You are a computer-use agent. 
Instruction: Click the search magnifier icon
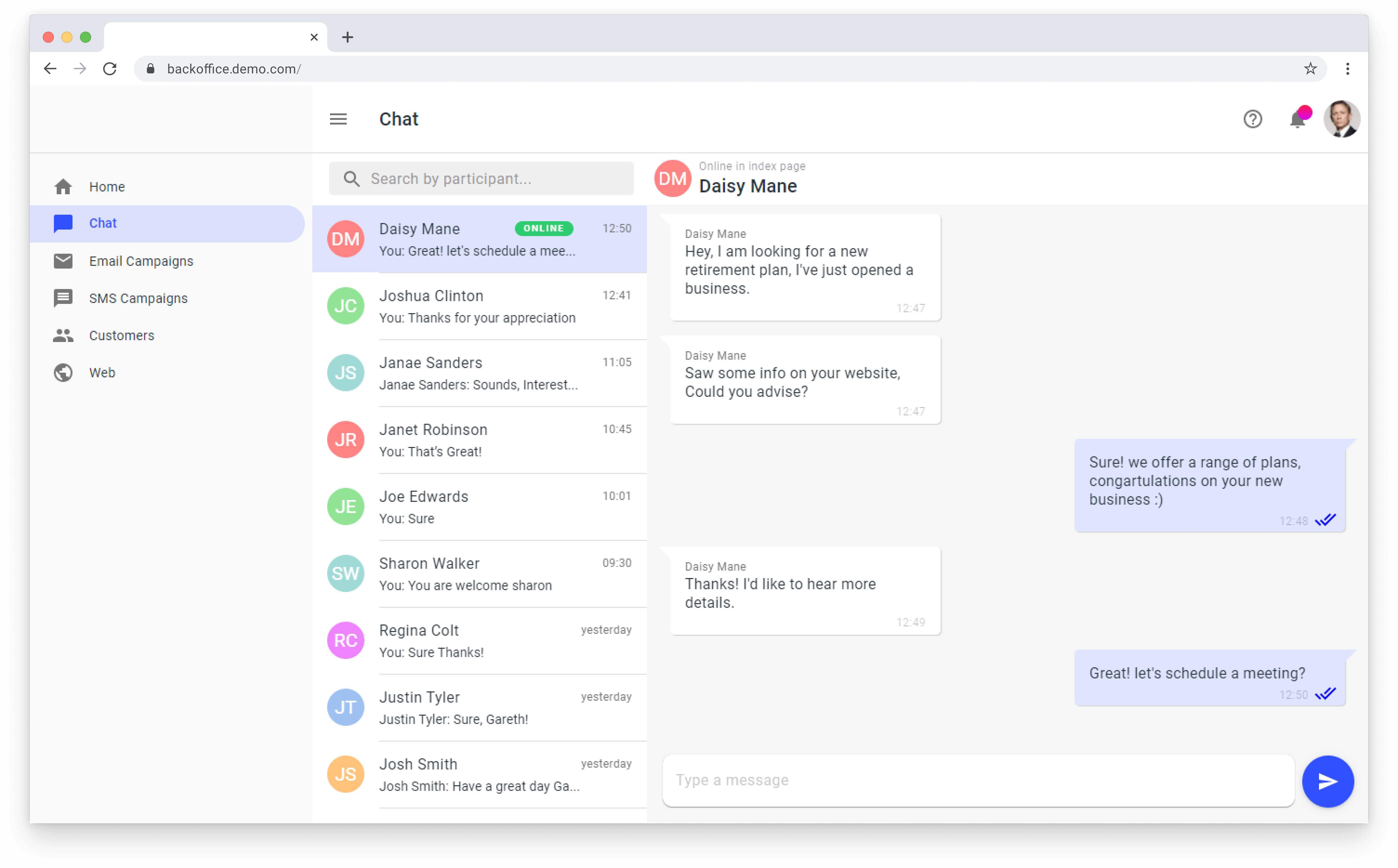click(351, 178)
